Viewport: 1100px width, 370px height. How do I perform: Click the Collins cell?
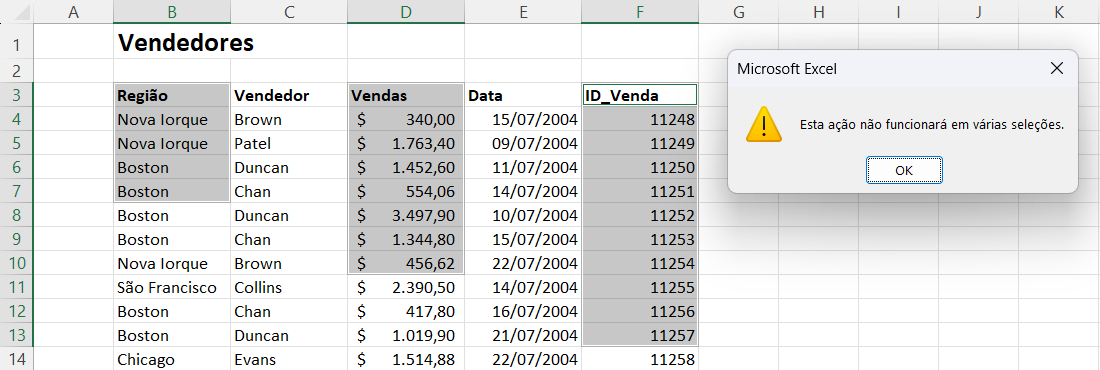pos(289,287)
